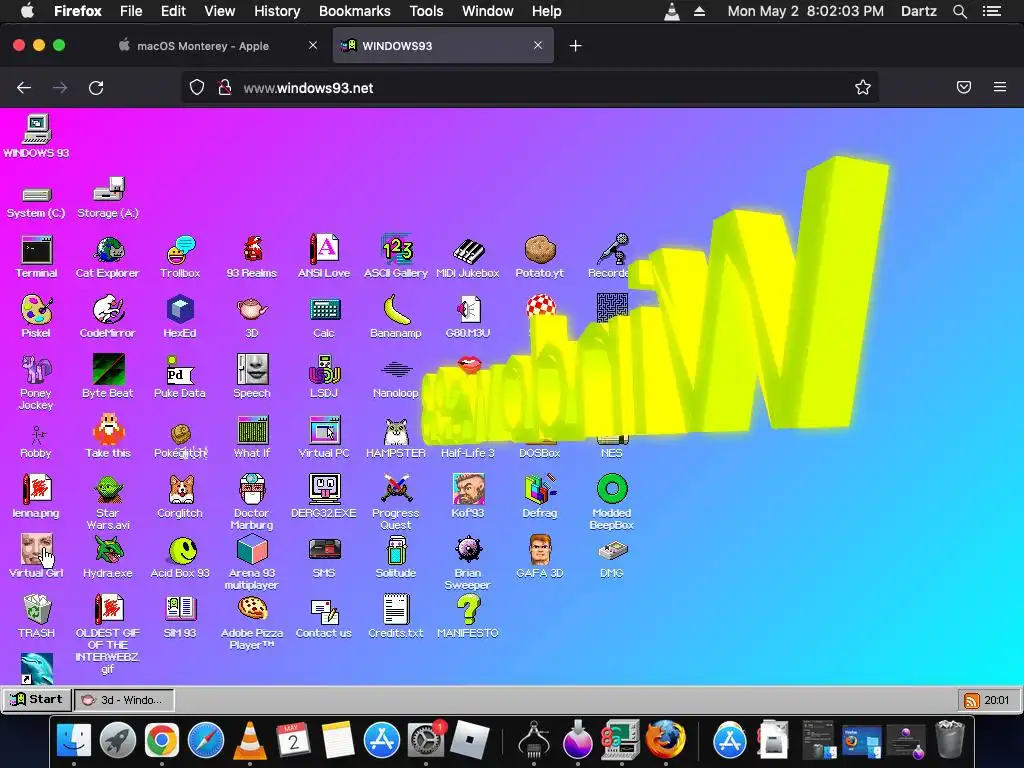Open Chrome from the Dock
Viewport: 1024px width, 768px height.
click(161, 741)
